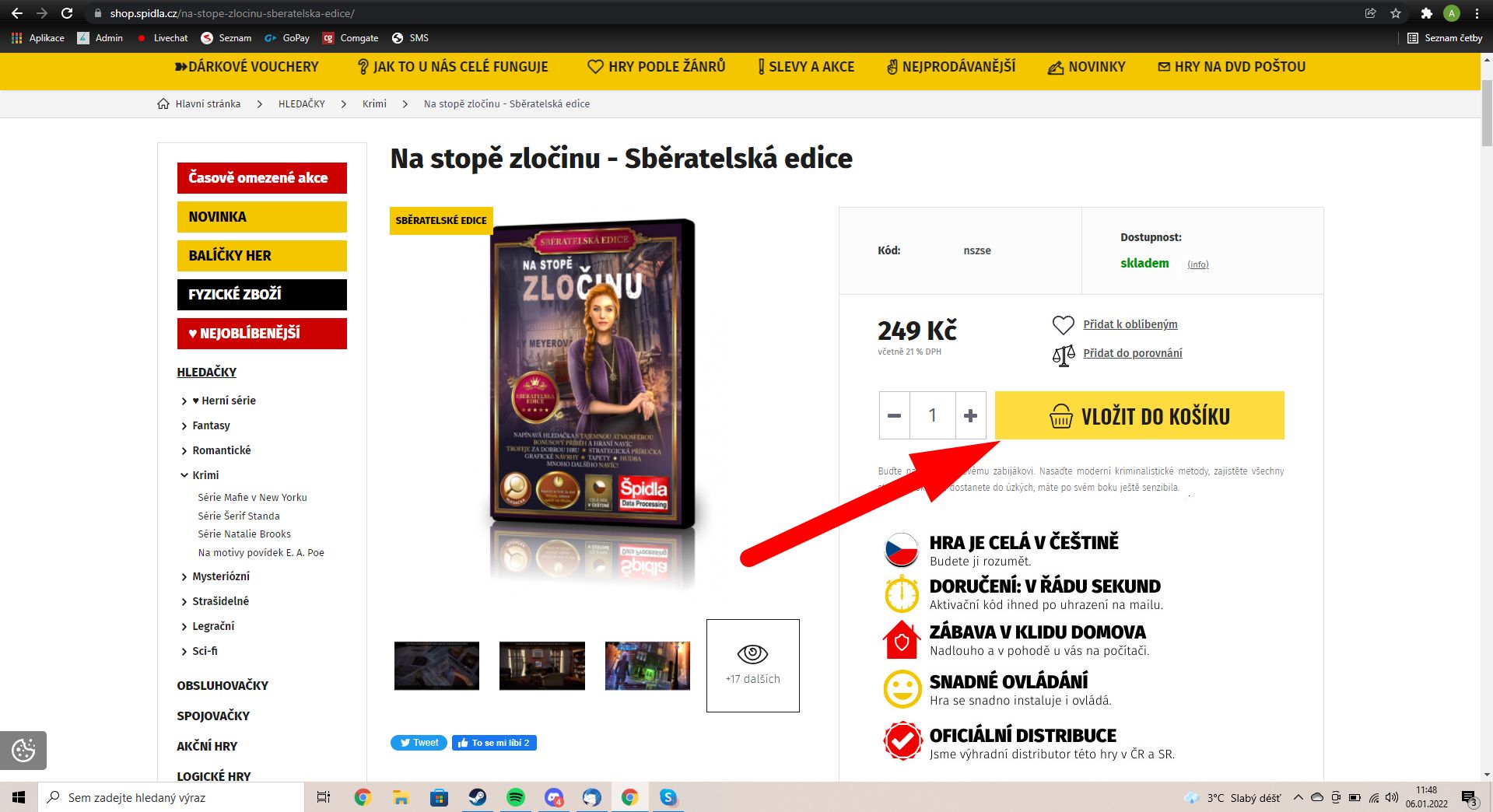Click the quantity input field

[932, 415]
